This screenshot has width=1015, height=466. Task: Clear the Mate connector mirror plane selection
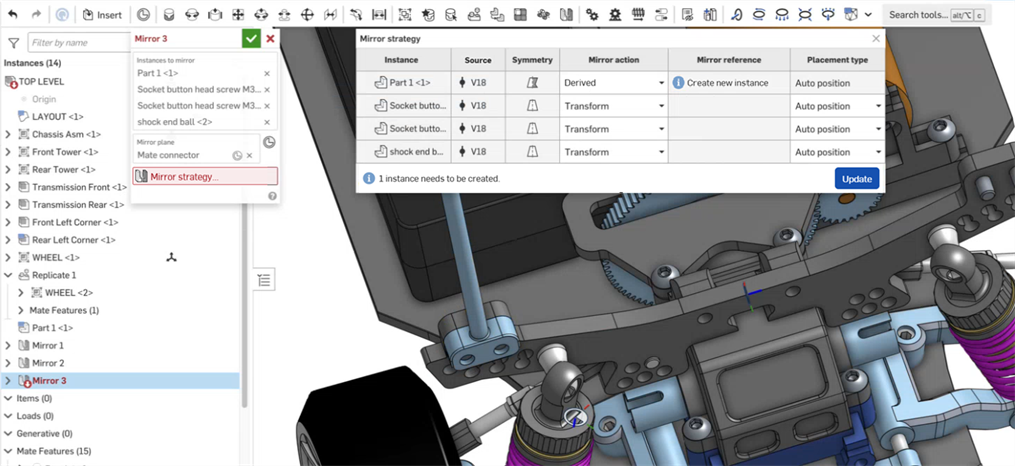click(x=250, y=156)
